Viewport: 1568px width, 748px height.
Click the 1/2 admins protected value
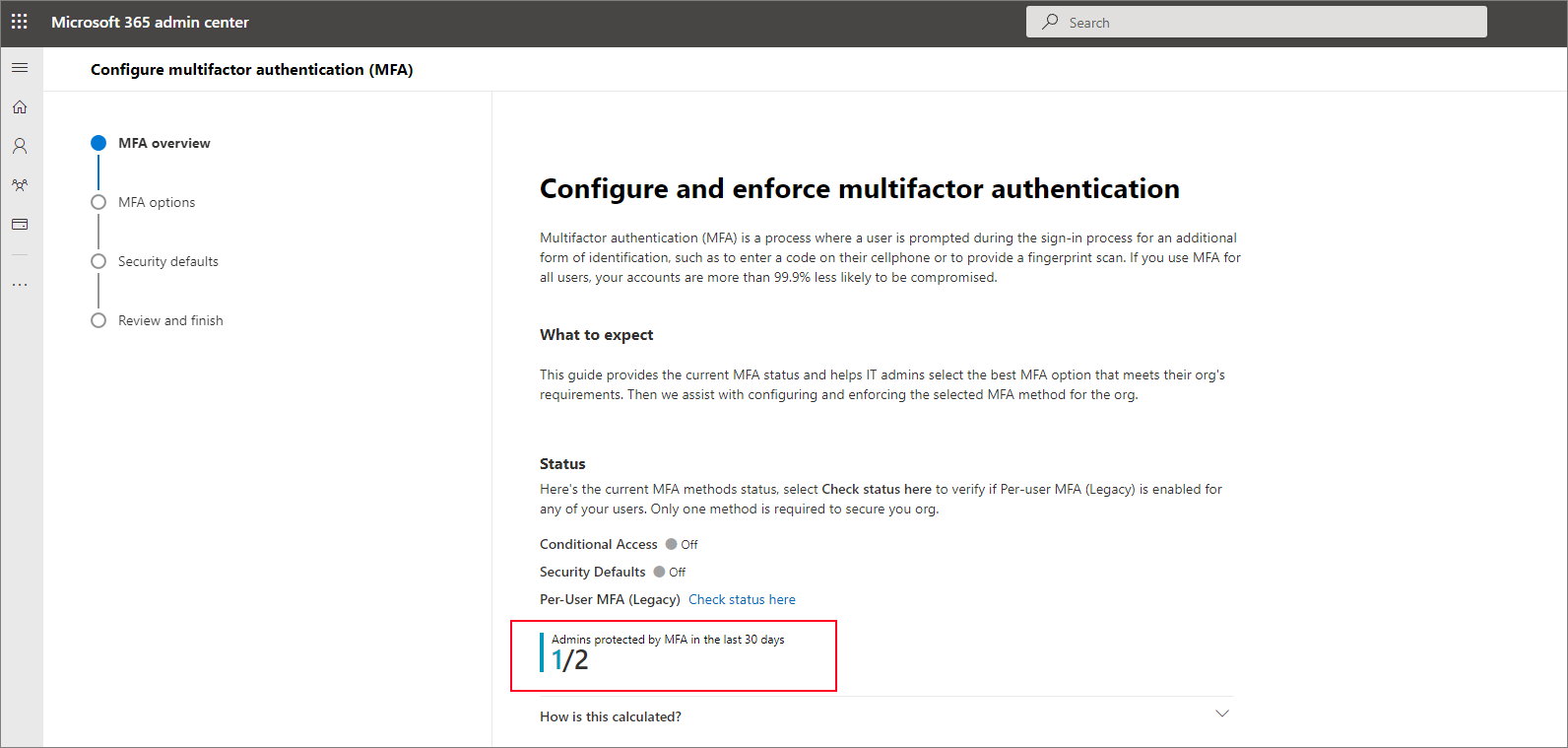point(569,660)
